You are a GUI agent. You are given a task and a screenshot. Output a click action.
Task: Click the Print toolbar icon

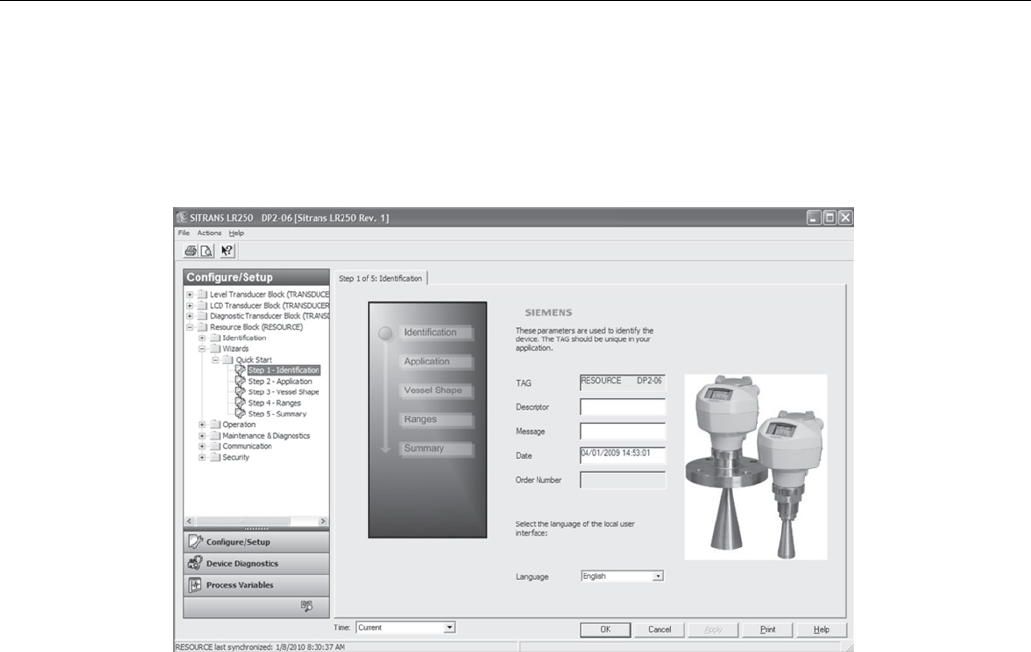click(x=191, y=250)
